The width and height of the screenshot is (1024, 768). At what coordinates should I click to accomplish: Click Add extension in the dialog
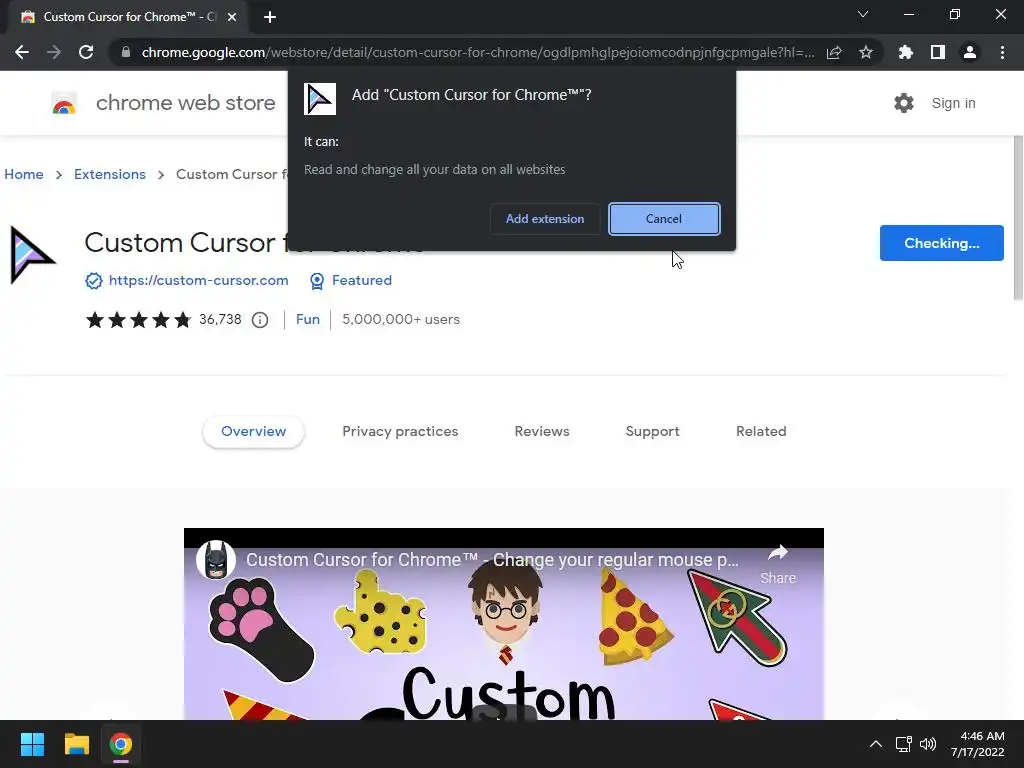coord(545,219)
